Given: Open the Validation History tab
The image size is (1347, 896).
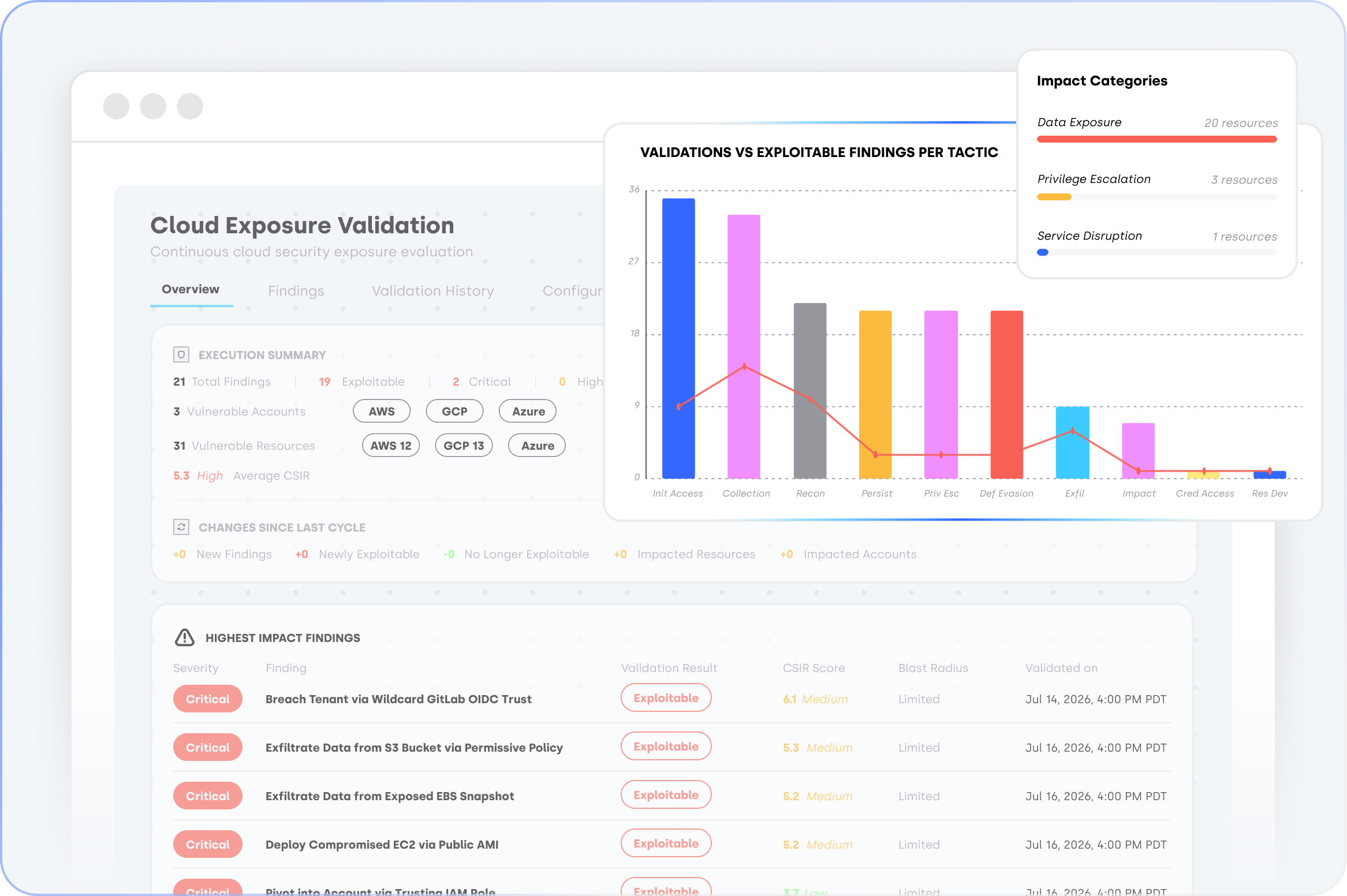Looking at the screenshot, I should [433, 291].
